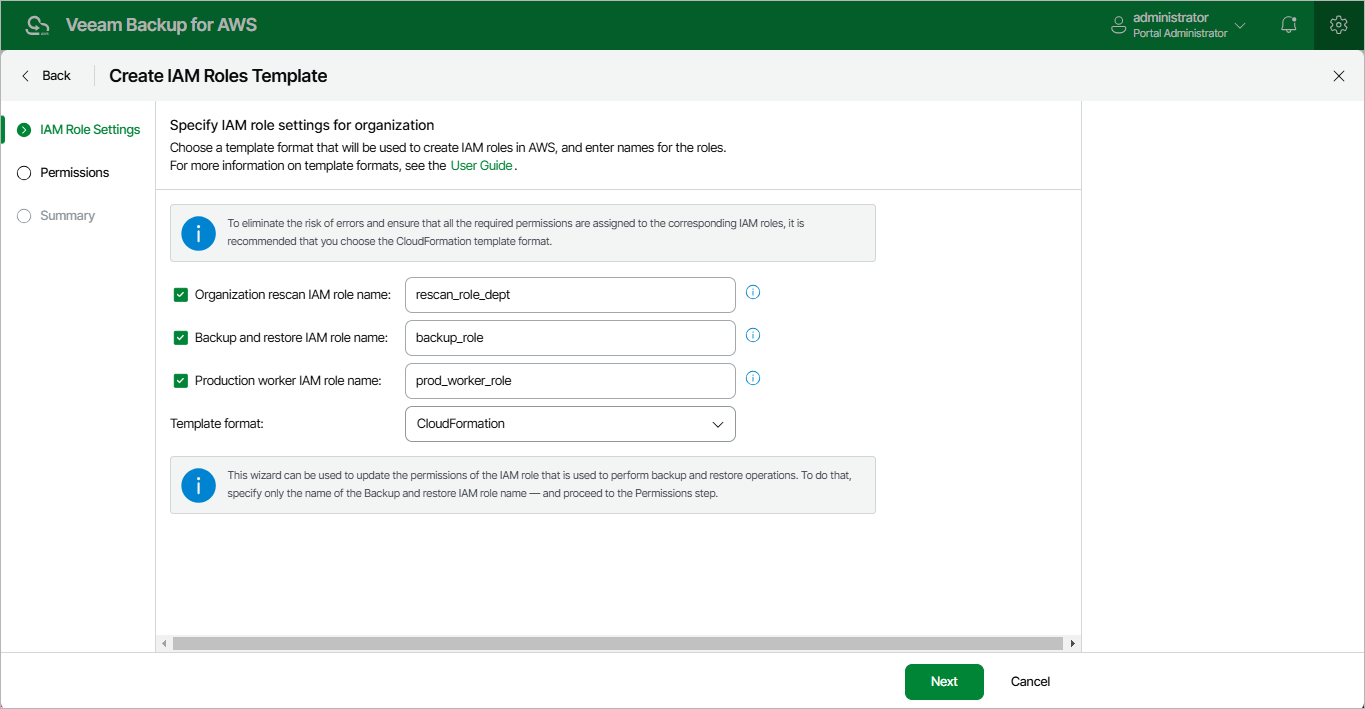Click the 'Template format:' label
This screenshot has width=1365, height=709.
click(217, 424)
